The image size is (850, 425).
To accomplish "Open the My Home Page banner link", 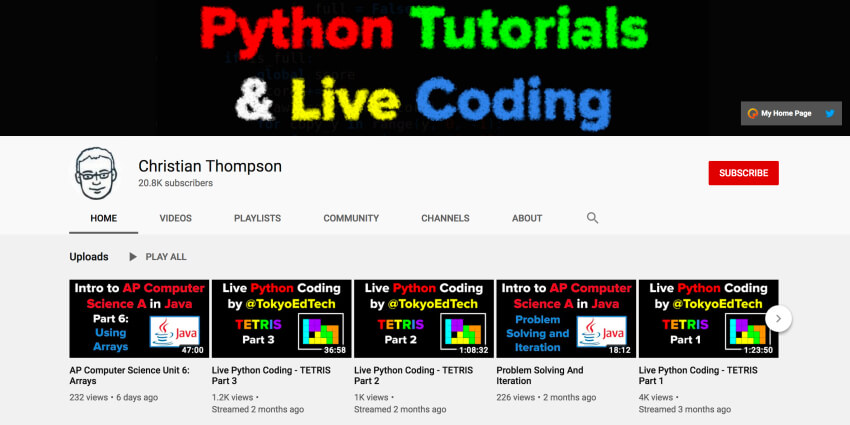I will click(780, 113).
